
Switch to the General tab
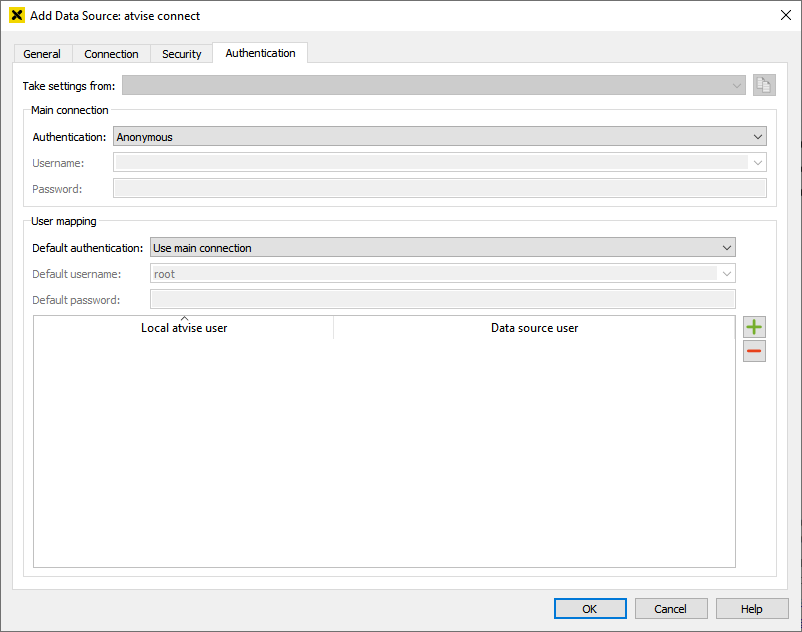(42, 54)
